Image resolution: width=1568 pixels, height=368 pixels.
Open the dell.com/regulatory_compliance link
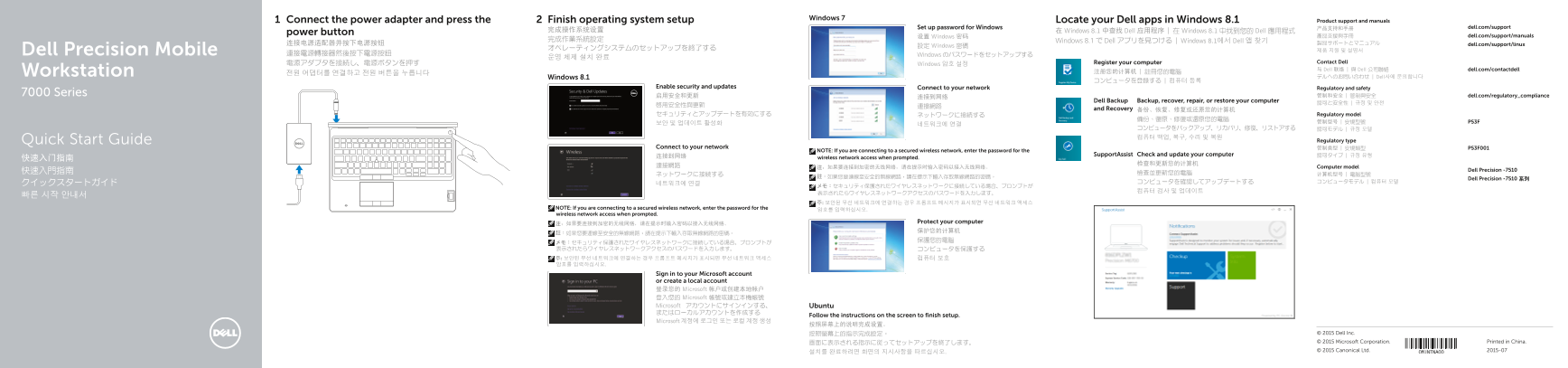[x=1508, y=96]
